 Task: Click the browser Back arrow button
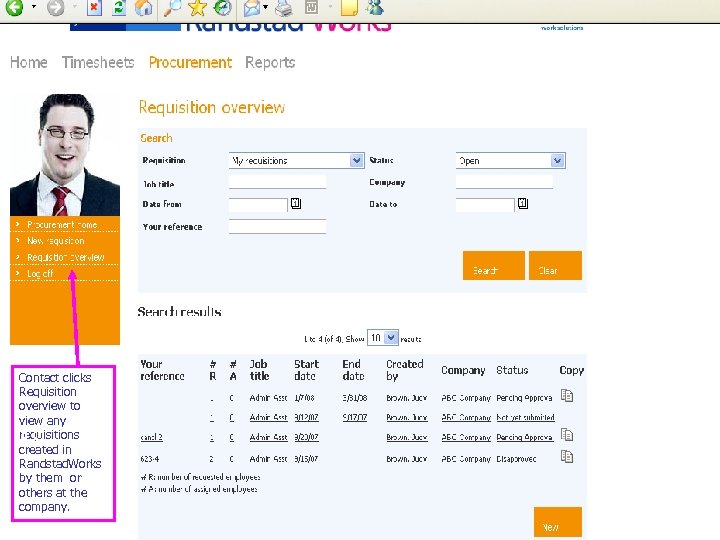point(14,7)
